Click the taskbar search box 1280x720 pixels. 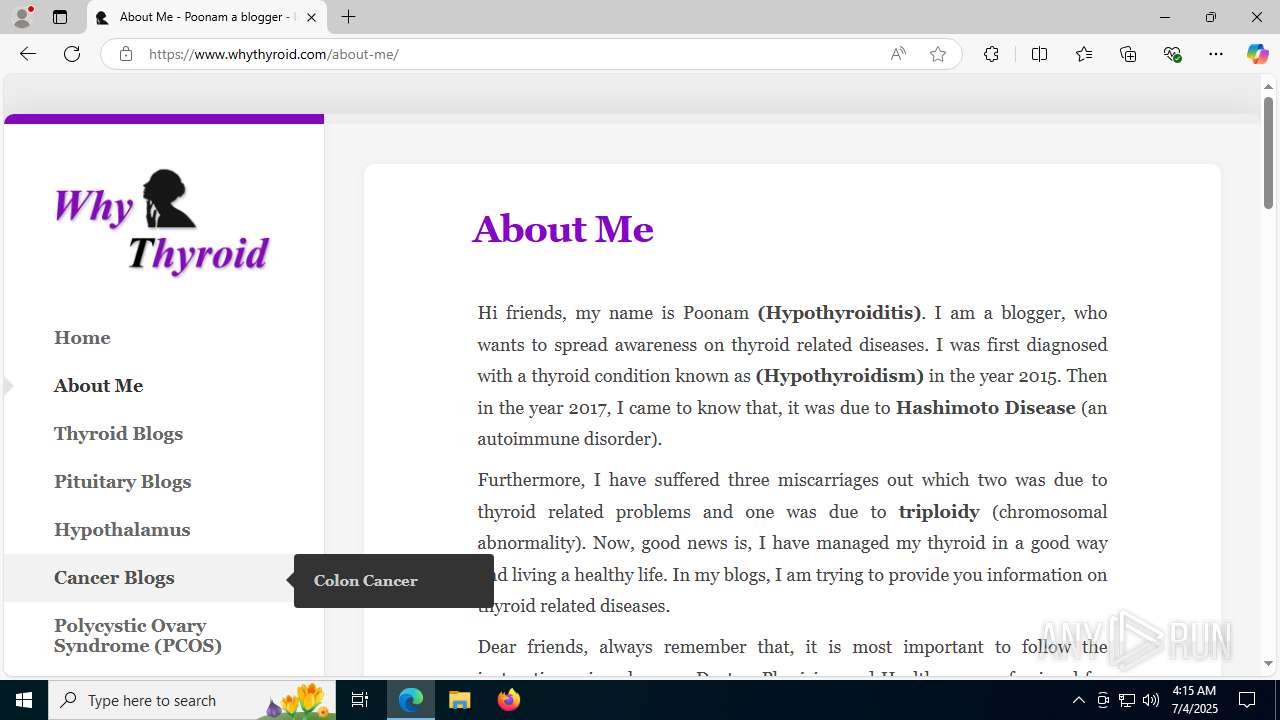(192, 700)
